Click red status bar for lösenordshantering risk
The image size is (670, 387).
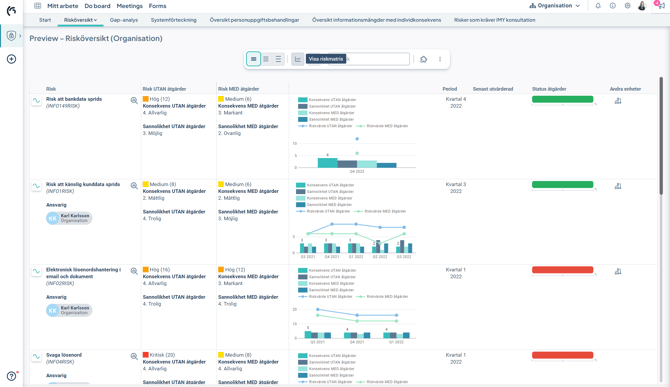[562, 270]
